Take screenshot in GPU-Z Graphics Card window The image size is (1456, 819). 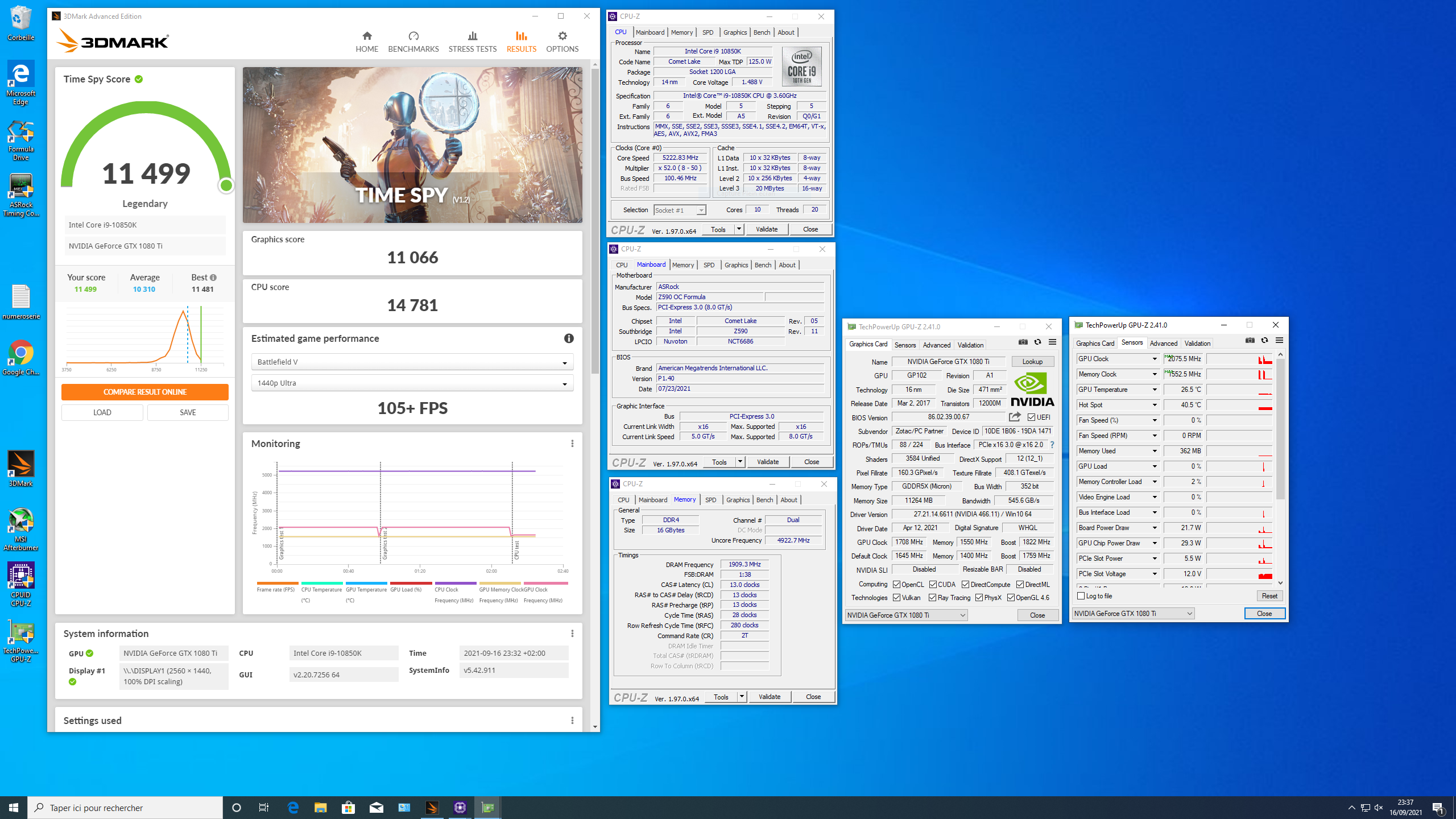pos(1023,342)
